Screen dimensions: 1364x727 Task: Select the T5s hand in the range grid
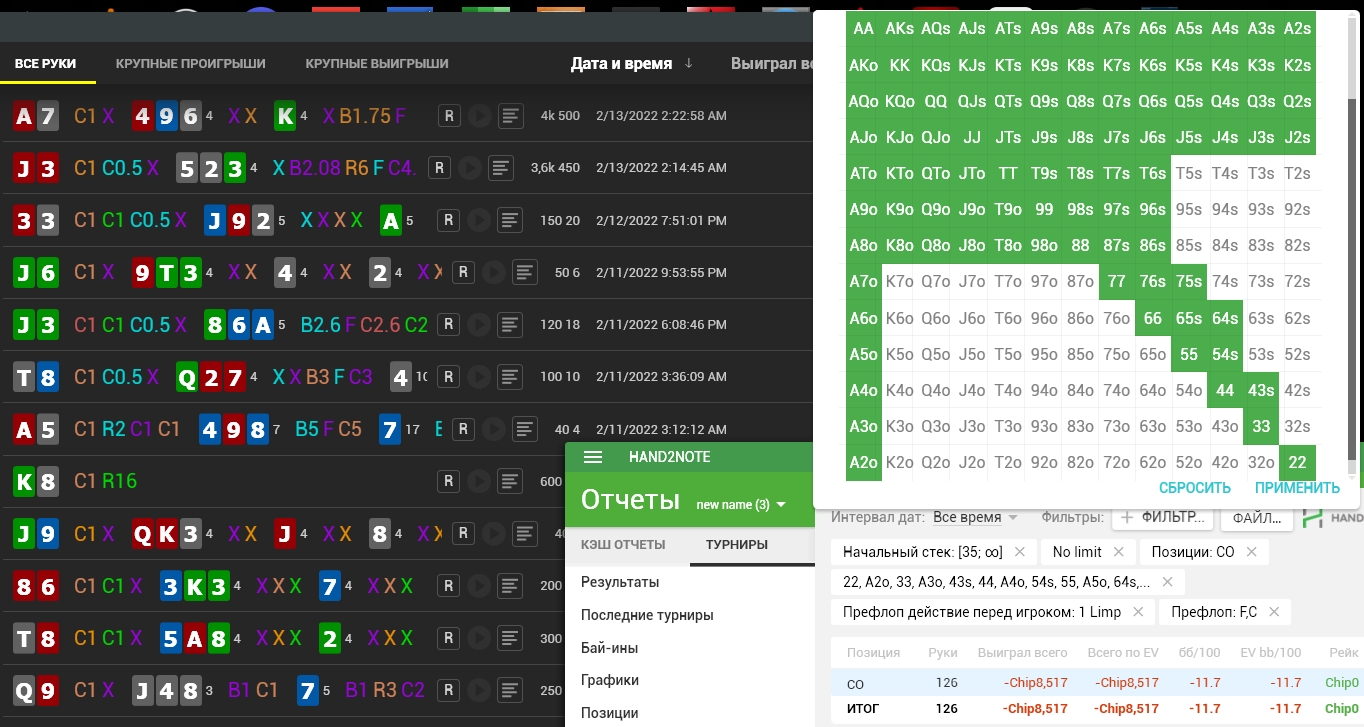point(1189,173)
